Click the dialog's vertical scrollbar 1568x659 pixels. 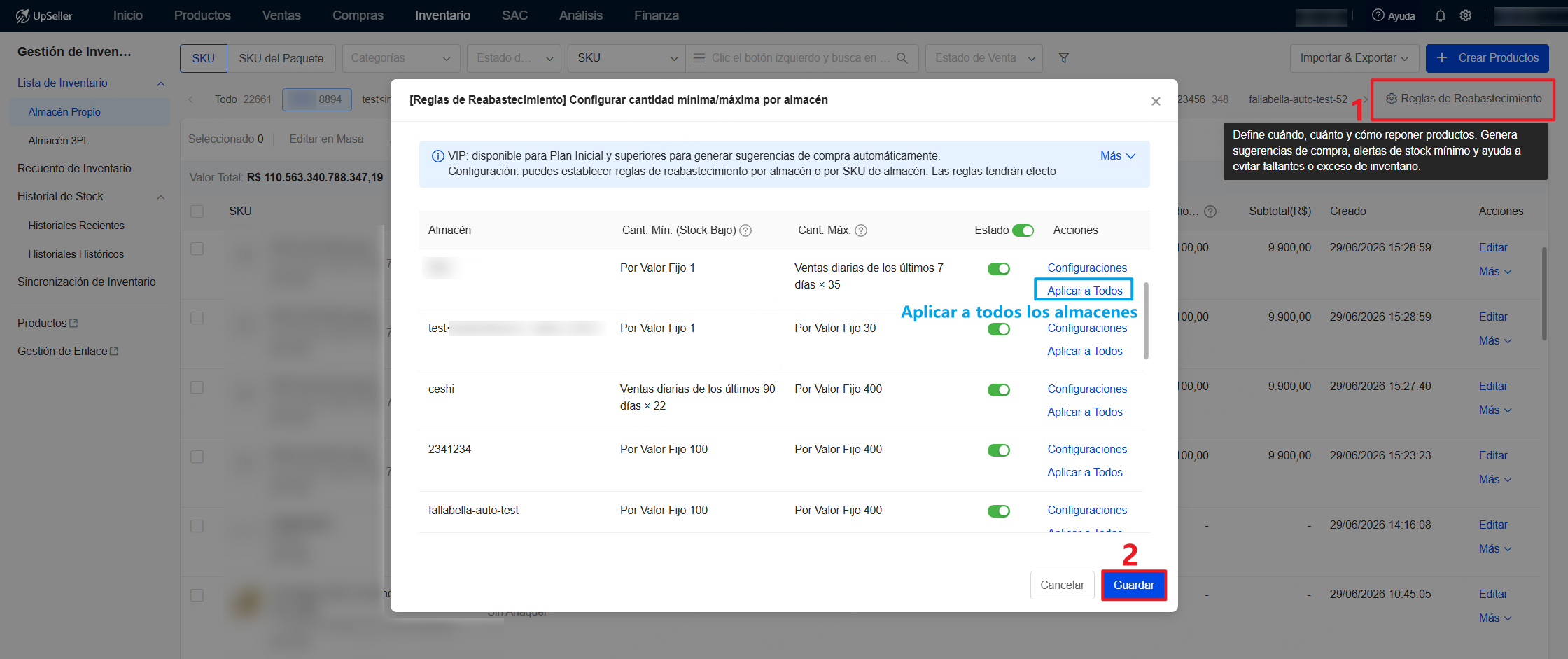pyautogui.click(x=1146, y=320)
